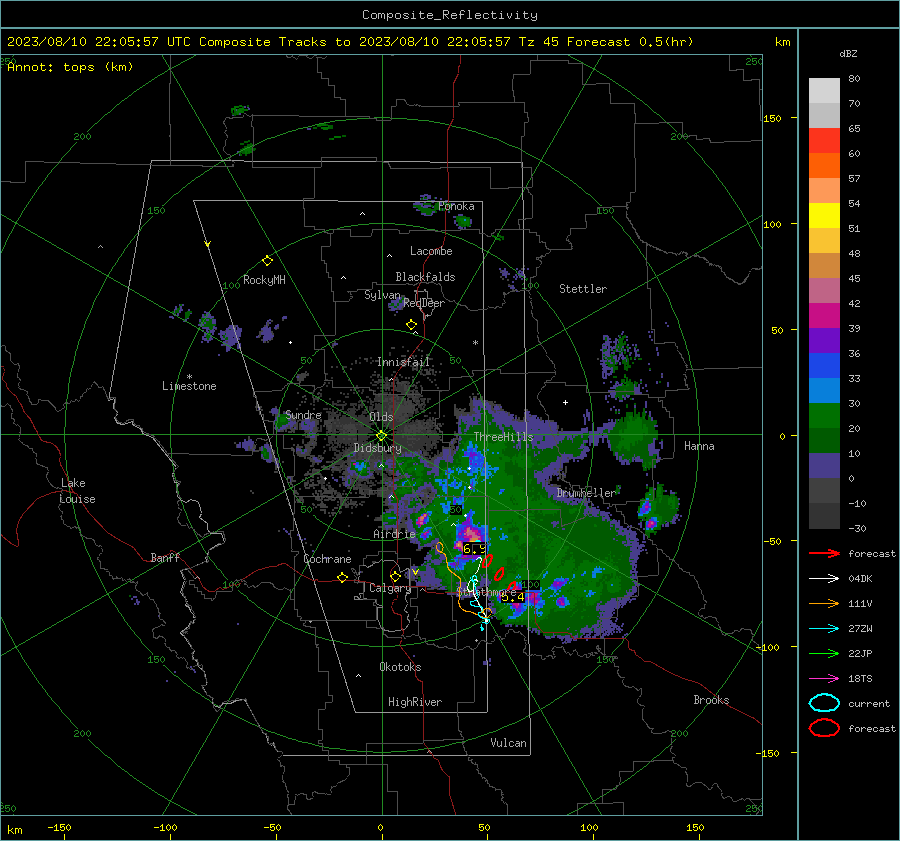Click the Stettler city label
The height and width of the screenshot is (841, 900).
point(583,289)
